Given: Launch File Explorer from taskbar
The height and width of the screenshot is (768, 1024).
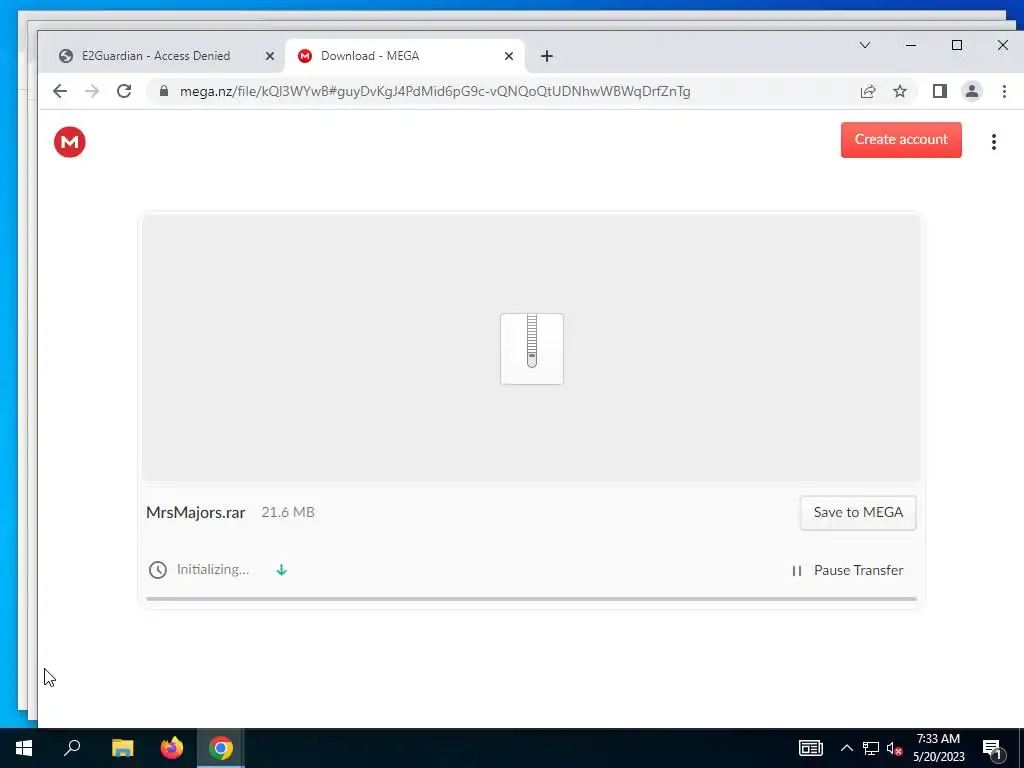Looking at the screenshot, I should click(123, 748).
